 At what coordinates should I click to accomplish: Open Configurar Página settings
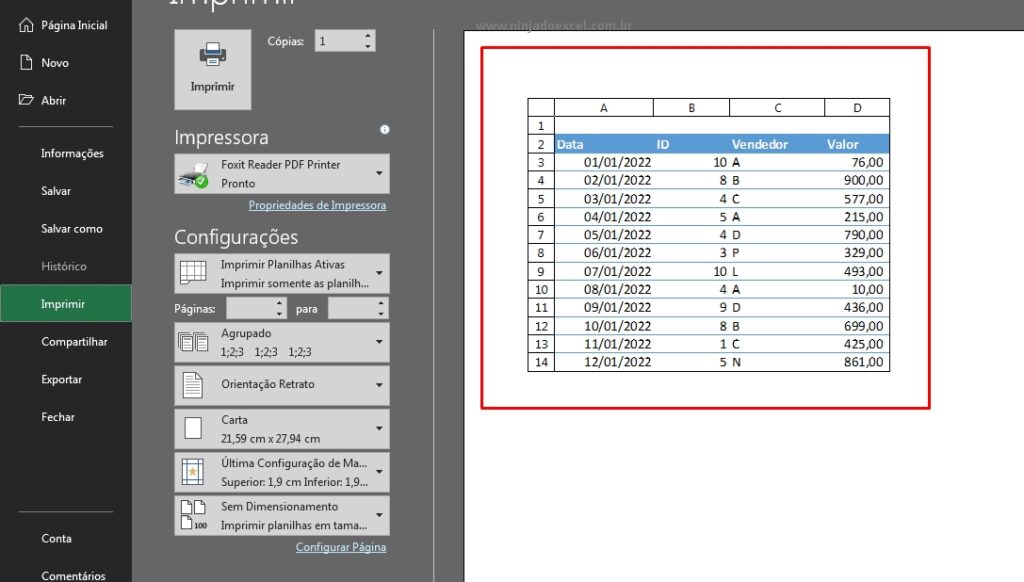coord(340,547)
